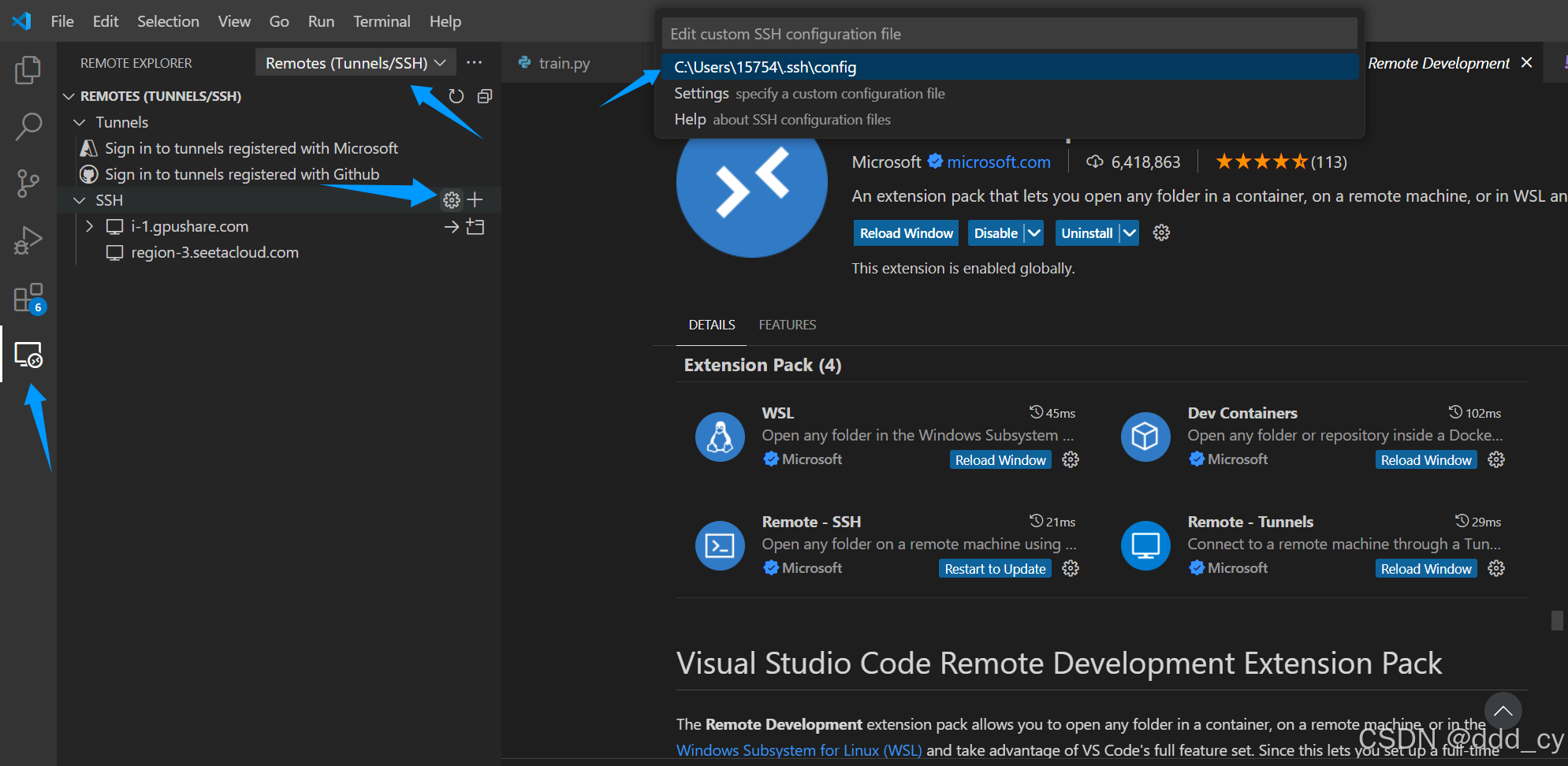Open WSL extension manage gear
The height and width of the screenshot is (766, 1568).
1071,459
